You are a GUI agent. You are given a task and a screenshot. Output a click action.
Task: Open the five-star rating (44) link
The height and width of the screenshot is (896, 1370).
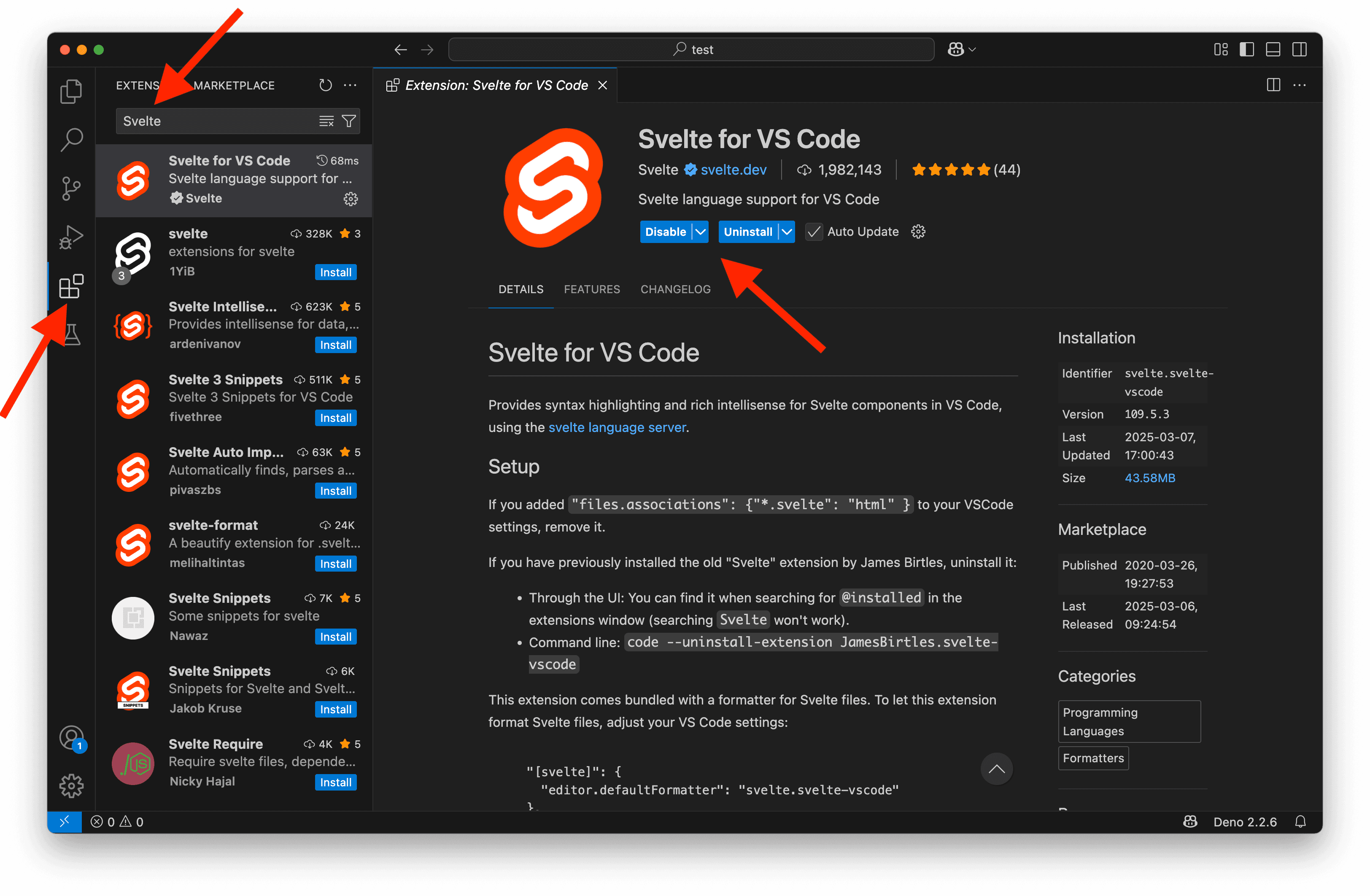point(966,170)
